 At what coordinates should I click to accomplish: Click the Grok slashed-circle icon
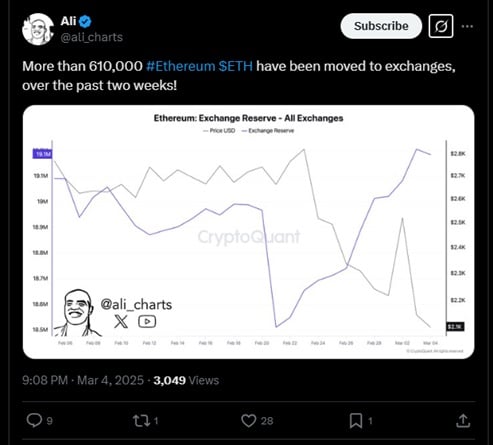pyautogui.click(x=441, y=26)
